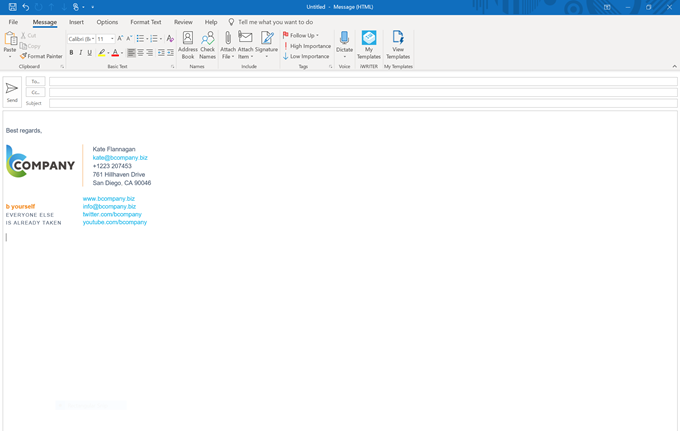Open the File menu

[13, 22]
